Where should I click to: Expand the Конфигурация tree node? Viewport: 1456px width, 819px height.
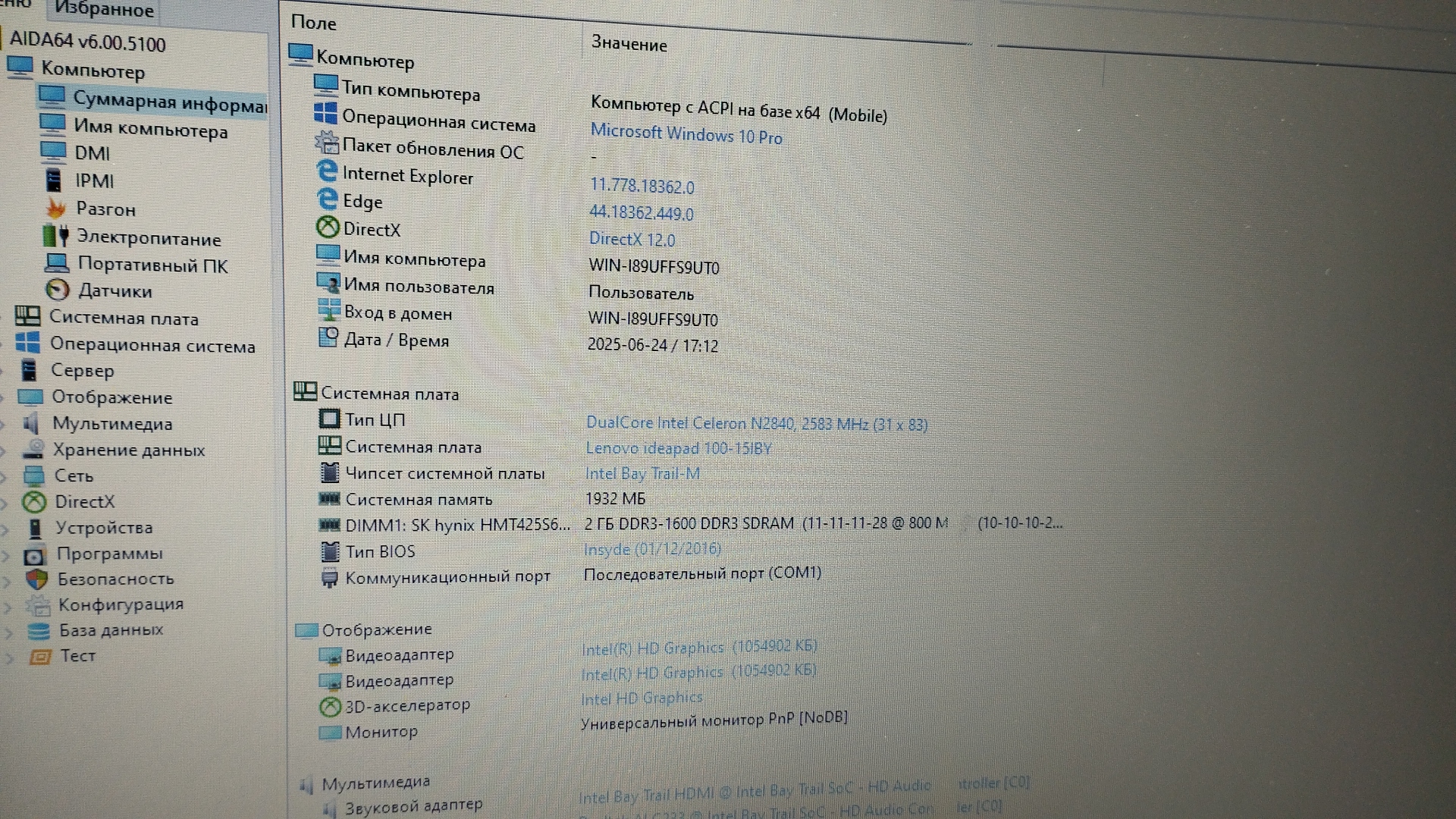8,607
